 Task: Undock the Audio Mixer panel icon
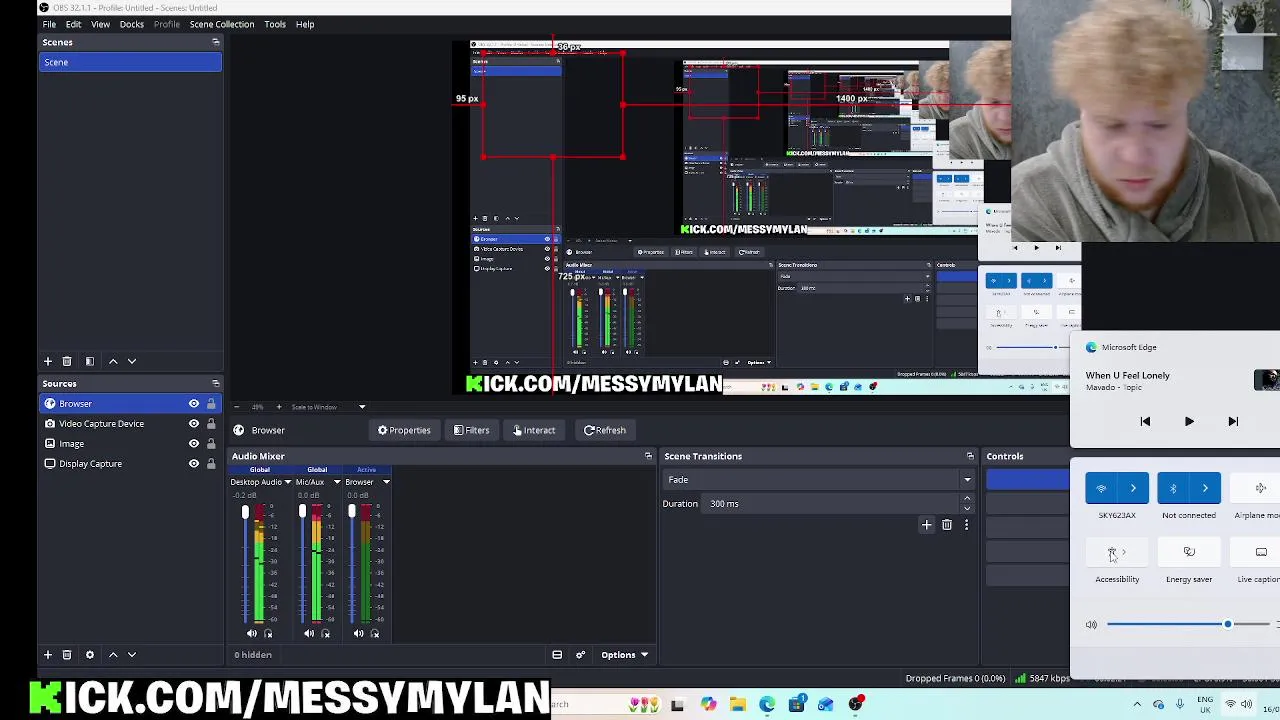tap(648, 456)
